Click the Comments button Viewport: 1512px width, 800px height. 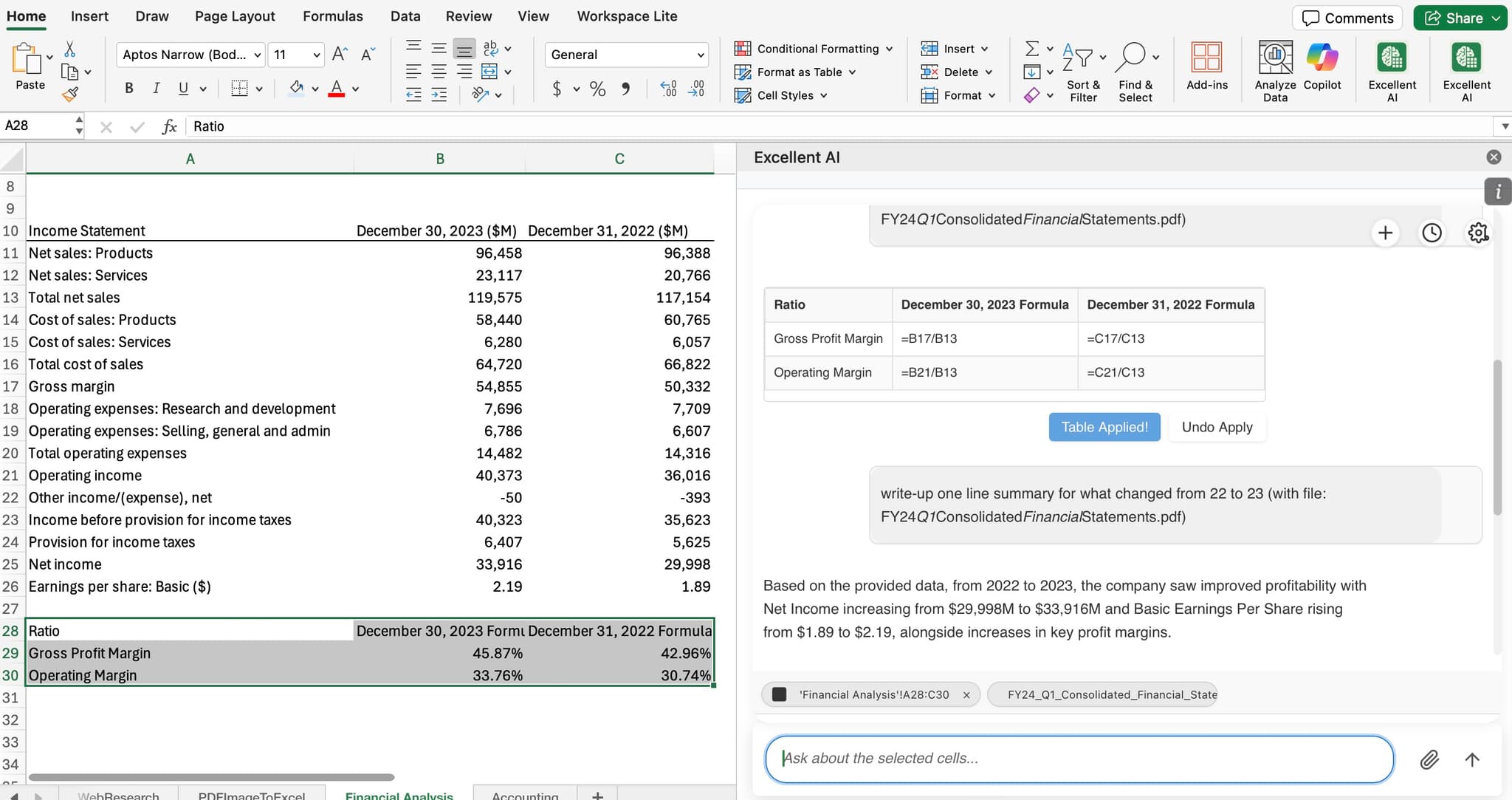pos(1347,18)
